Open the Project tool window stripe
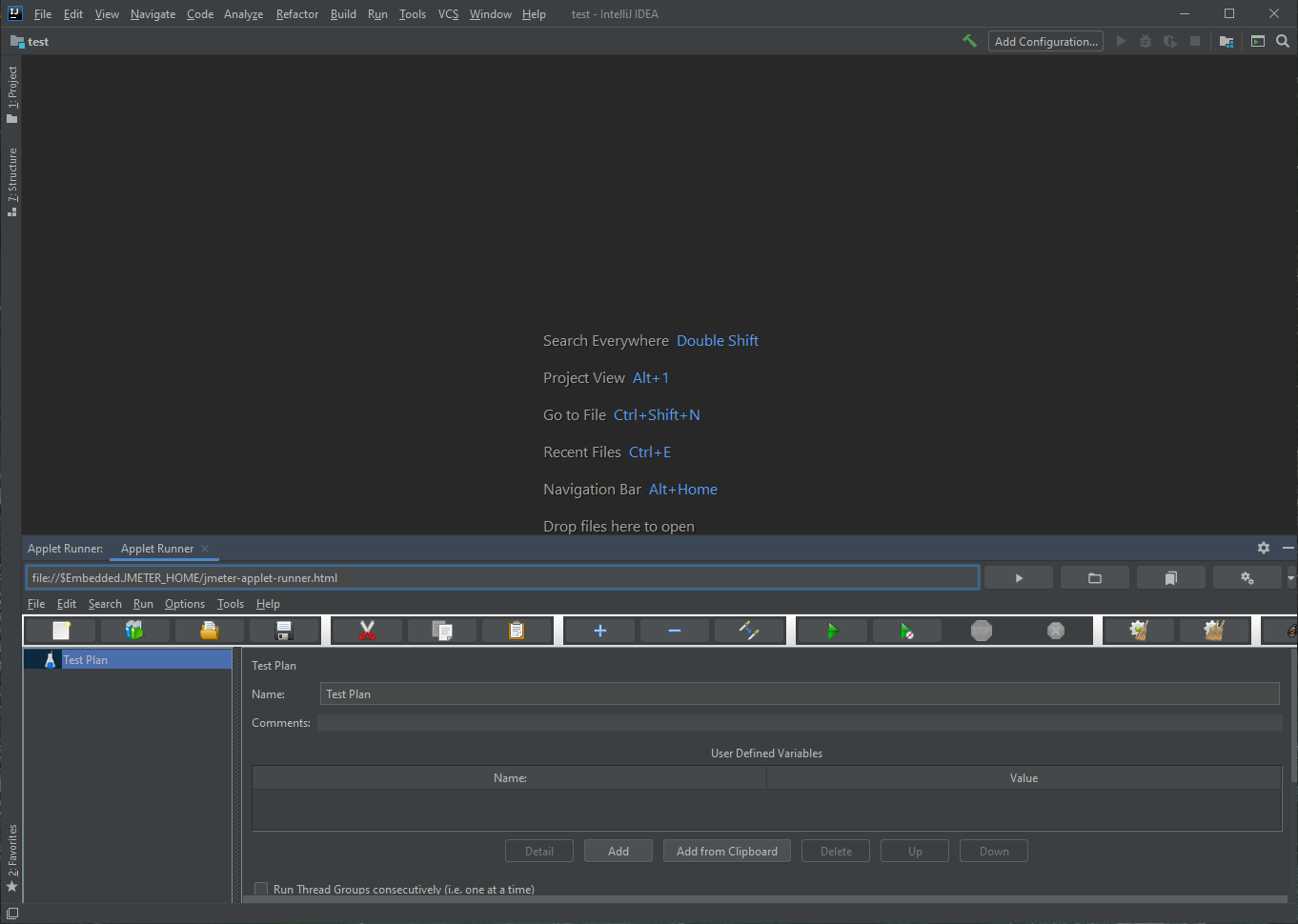This screenshot has height=924, width=1298. [x=12, y=95]
